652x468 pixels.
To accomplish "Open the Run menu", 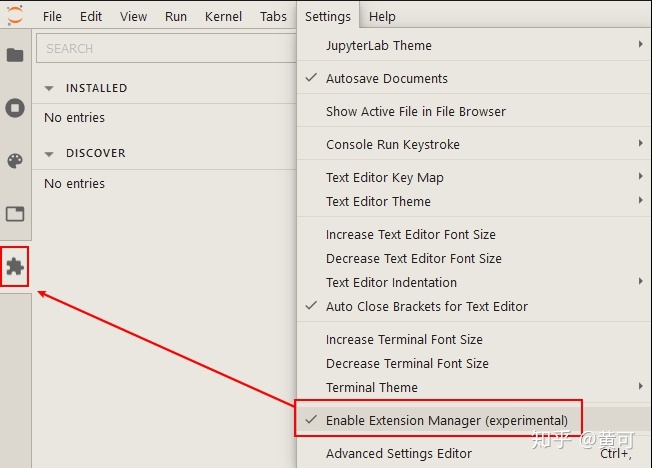I will tap(175, 16).
